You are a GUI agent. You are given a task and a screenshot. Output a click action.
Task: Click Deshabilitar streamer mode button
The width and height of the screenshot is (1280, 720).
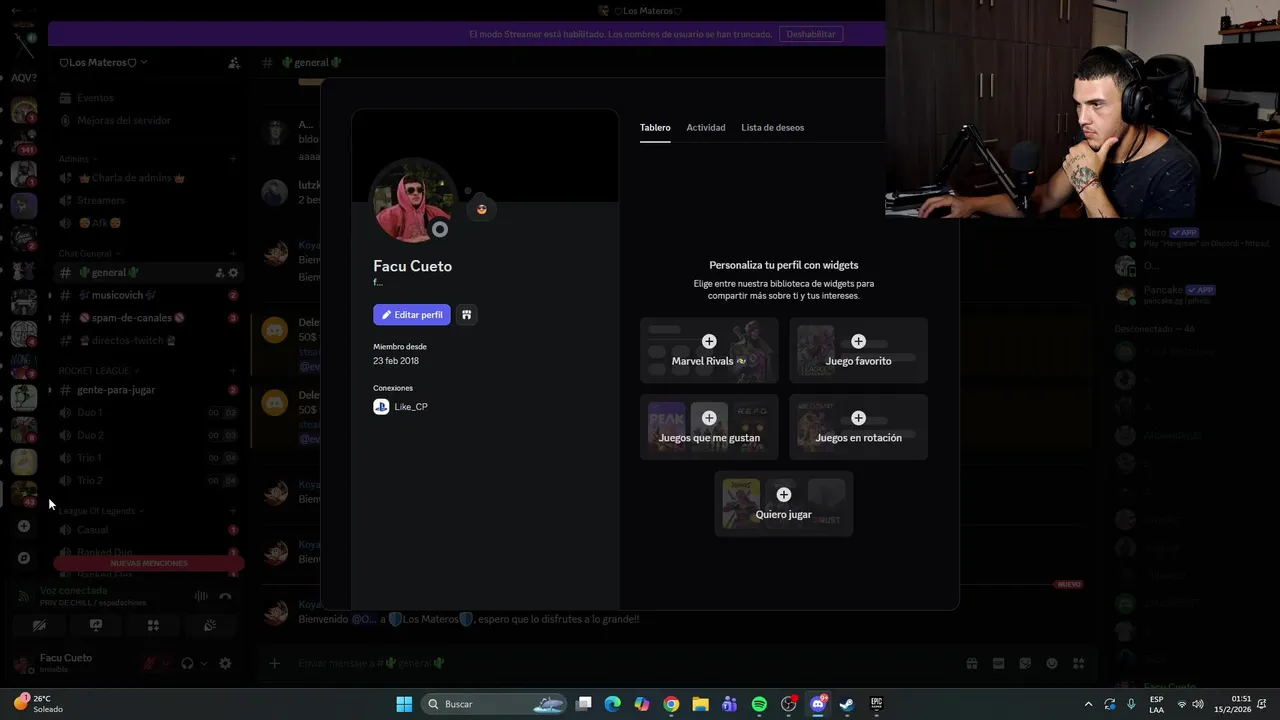[811, 34]
